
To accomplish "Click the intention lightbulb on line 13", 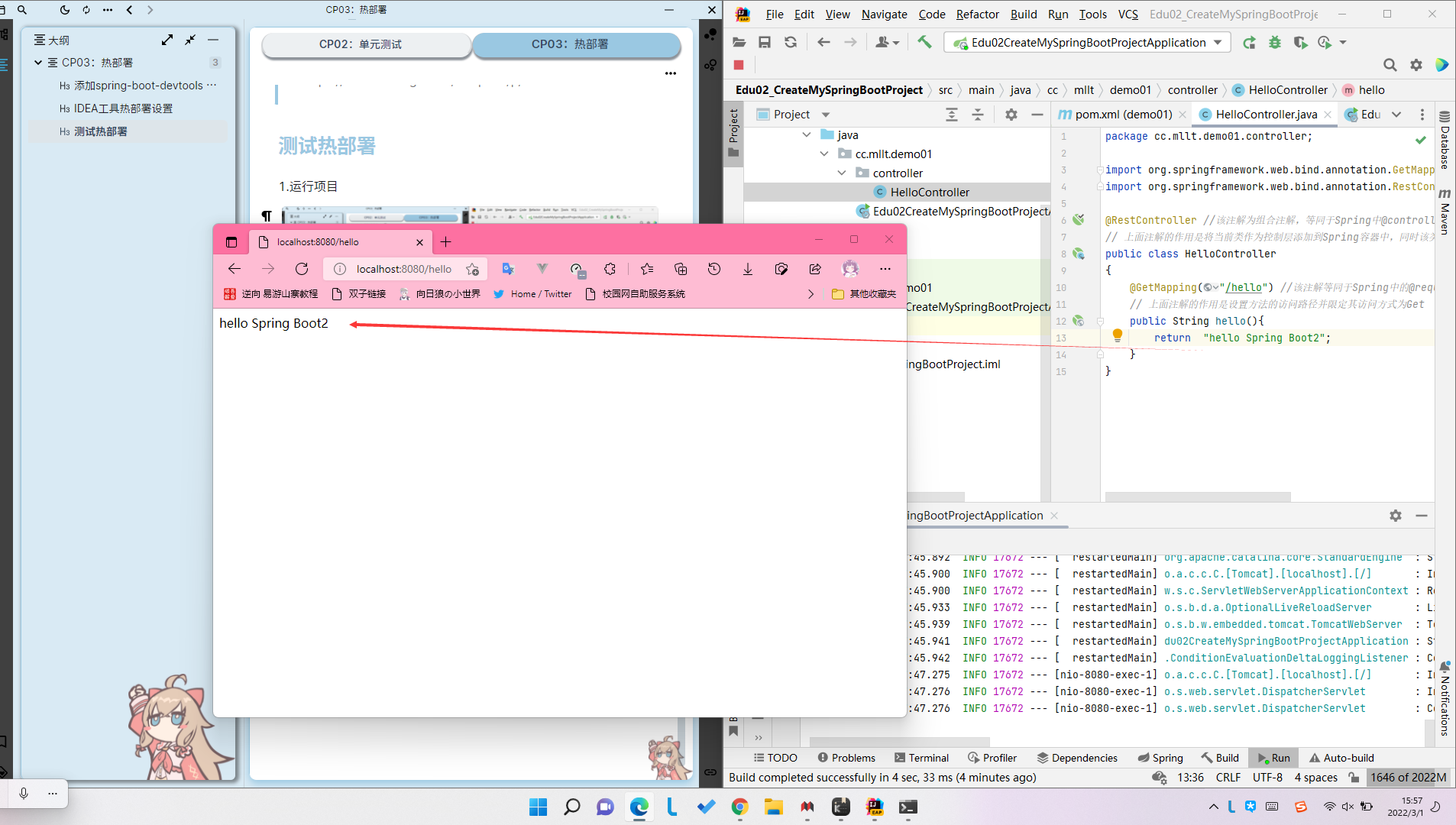I will pyautogui.click(x=1118, y=335).
